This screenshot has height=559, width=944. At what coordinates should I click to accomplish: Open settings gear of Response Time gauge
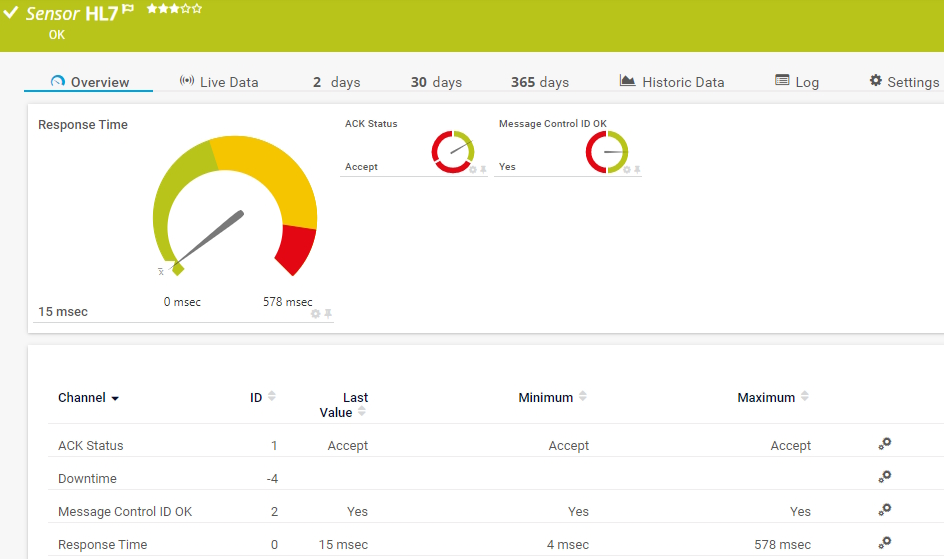tap(316, 313)
